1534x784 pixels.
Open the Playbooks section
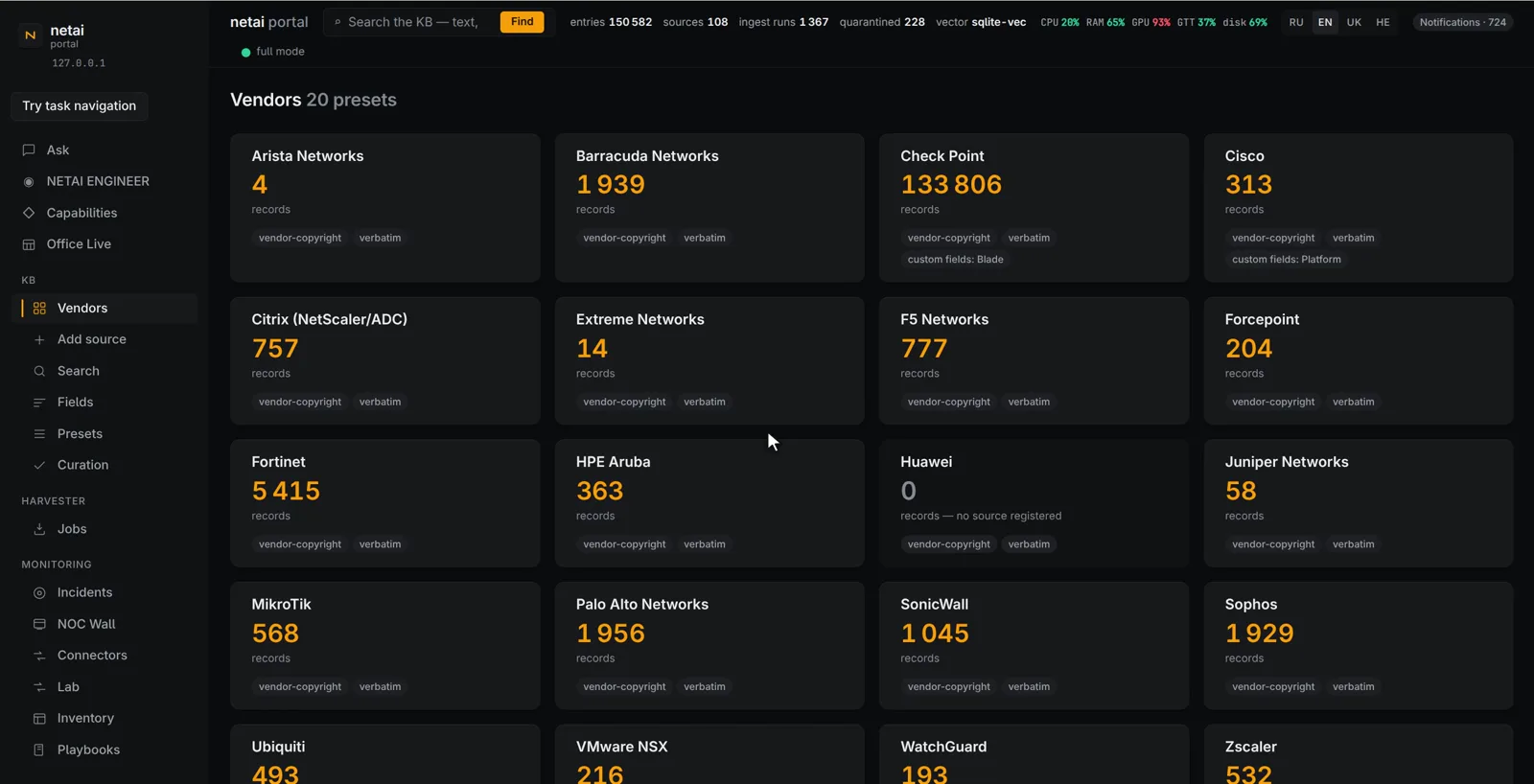[104, 749]
